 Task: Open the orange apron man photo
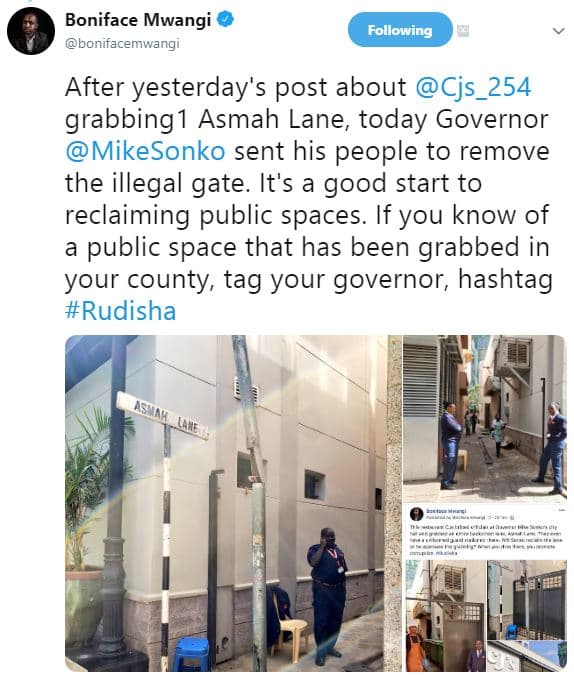point(446,616)
